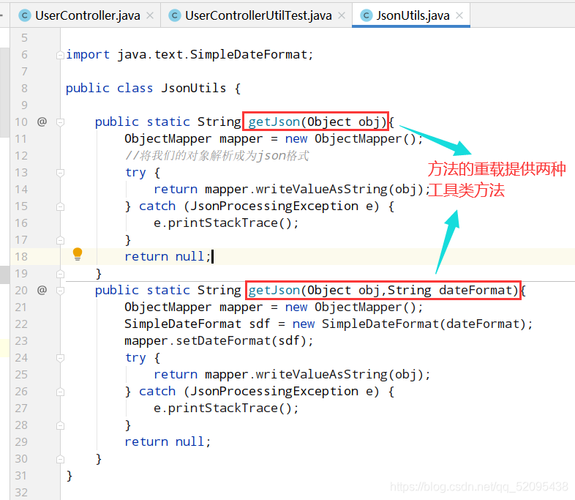Collapse the first getJson method at line 10
The width and height of the screenshot is (575, 500).
tap(60, 122)
